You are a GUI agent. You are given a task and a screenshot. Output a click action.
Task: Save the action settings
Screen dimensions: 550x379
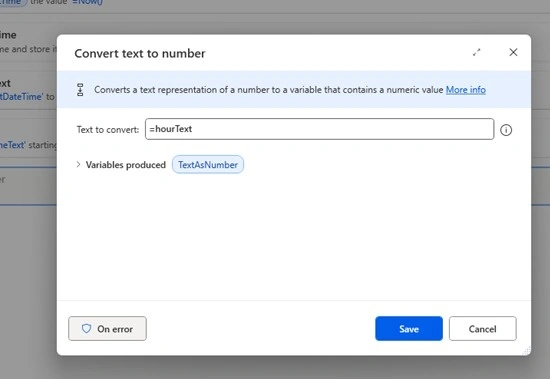pyautogui.click(x=409, y=328)
